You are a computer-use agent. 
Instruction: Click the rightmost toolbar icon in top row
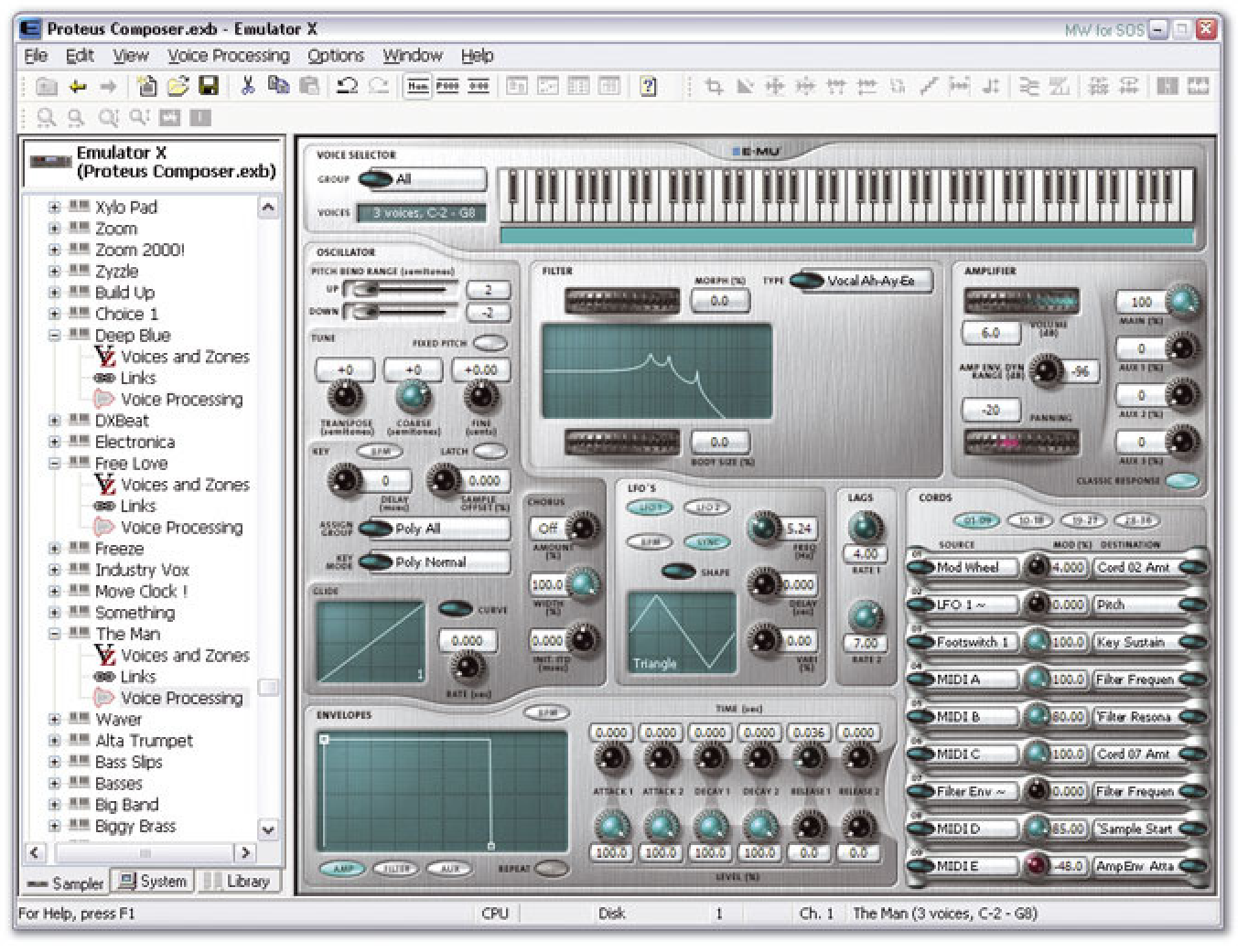click(1198, 86)
